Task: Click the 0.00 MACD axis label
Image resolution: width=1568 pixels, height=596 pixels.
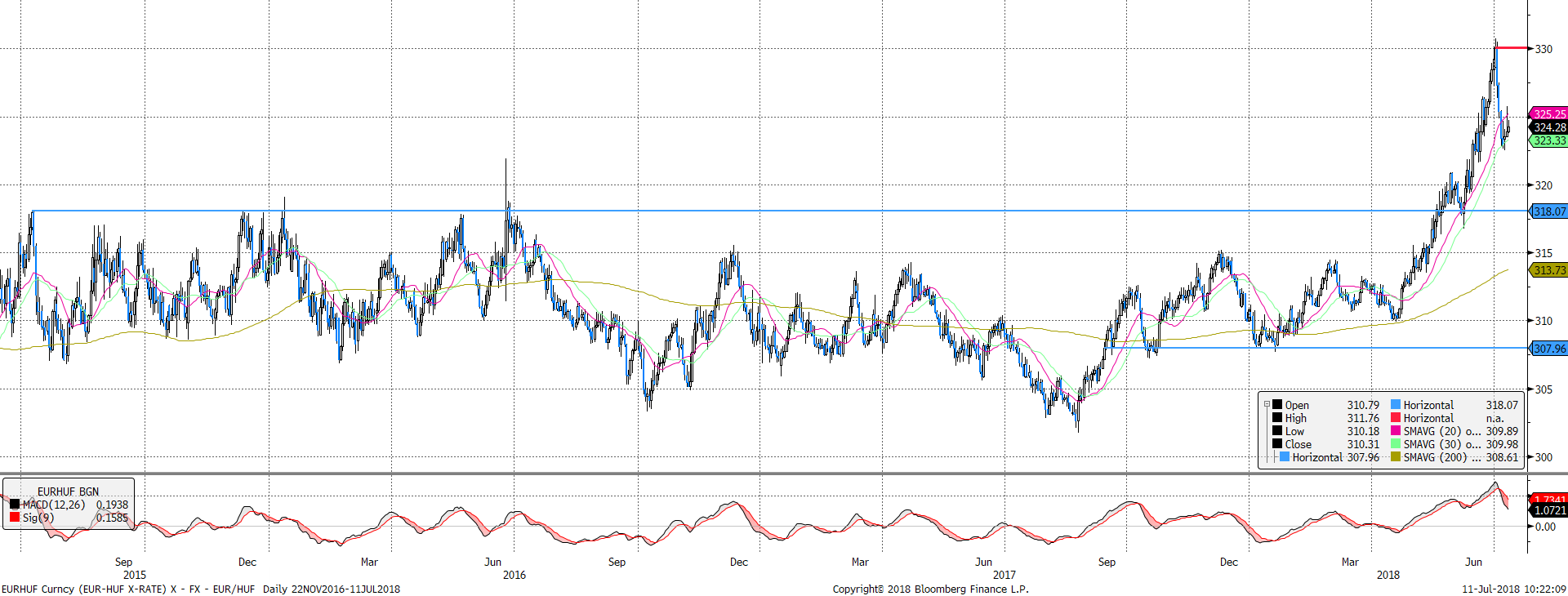Action: (x=1545, y=527)
